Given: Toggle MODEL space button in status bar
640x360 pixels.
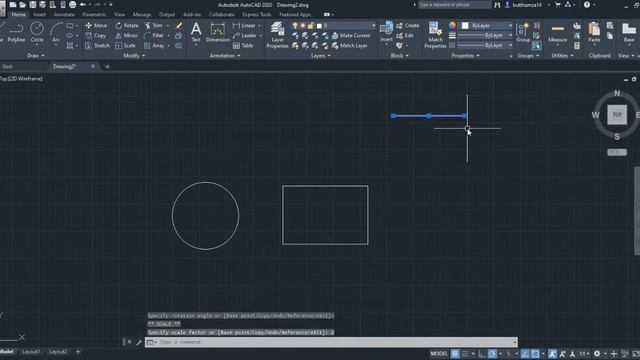Looking at the screenshot, I should click(x=439, y=353).
